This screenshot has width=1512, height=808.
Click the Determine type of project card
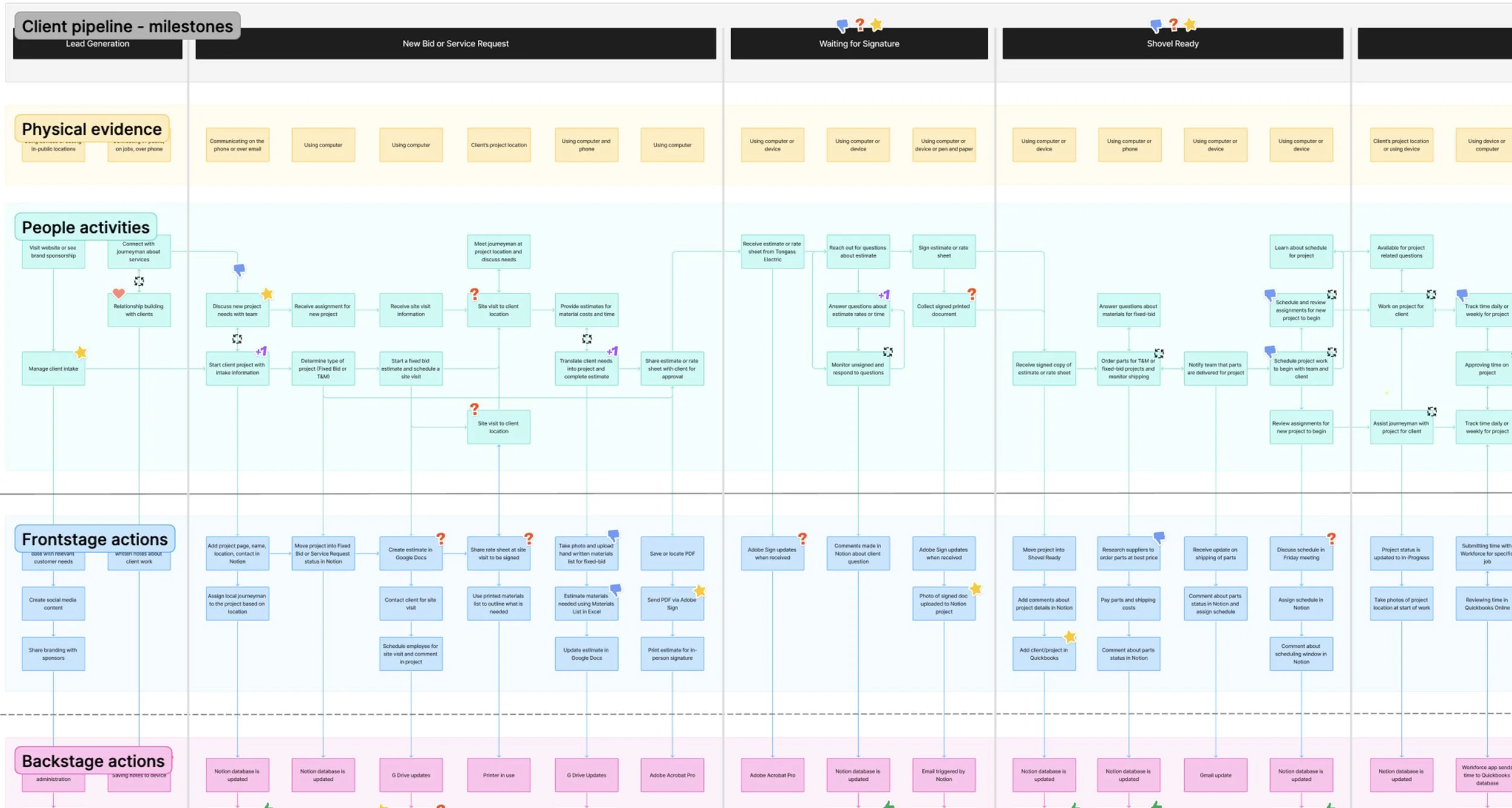click(323, 368)
